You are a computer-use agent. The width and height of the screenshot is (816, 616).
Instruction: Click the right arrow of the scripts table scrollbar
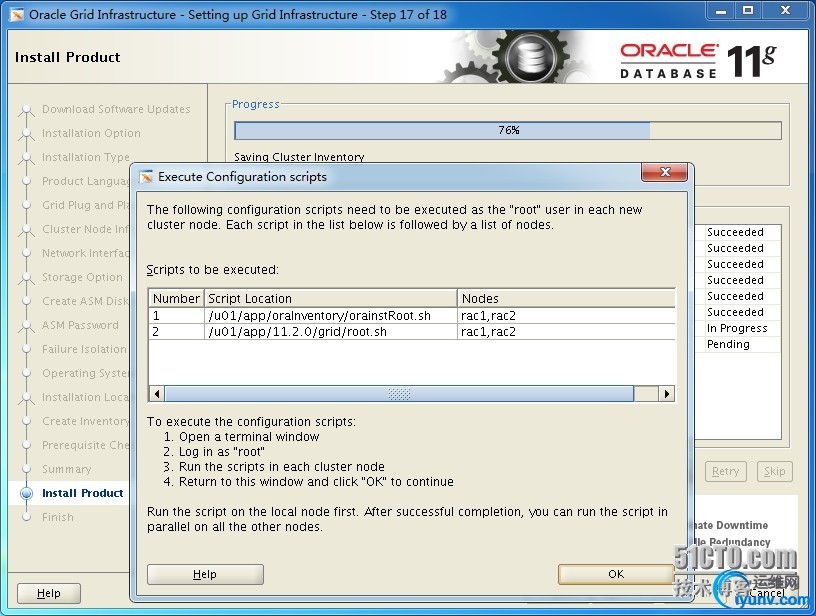point(667,393)
